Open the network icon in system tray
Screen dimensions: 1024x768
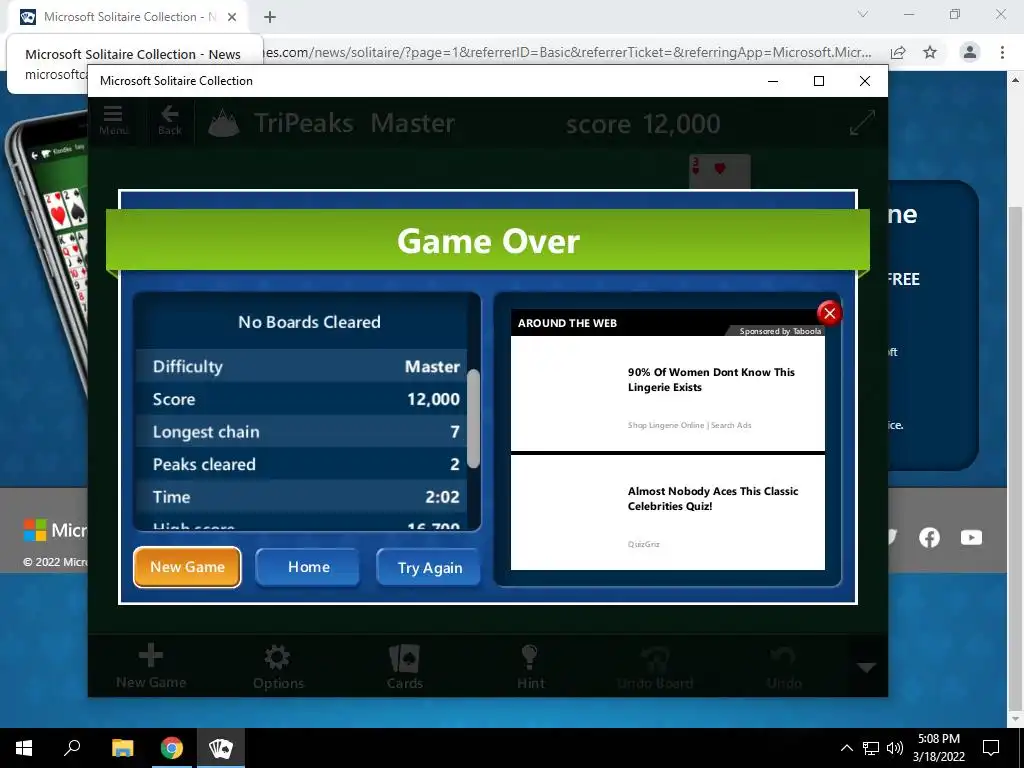[871, 748]
